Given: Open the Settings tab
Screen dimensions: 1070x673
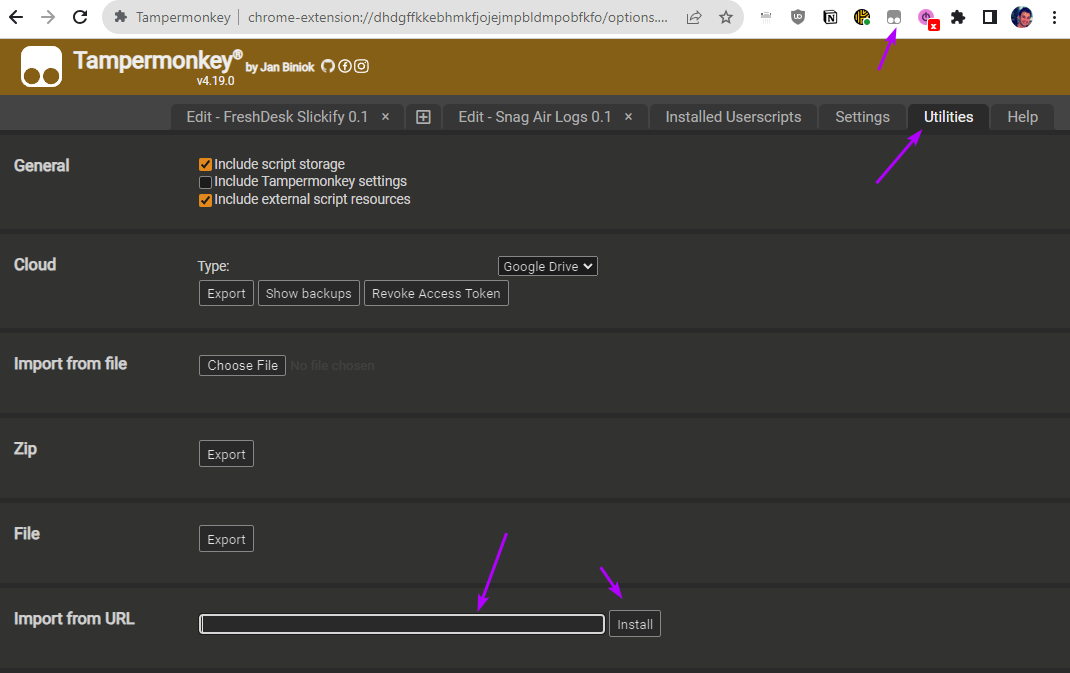Looking at the screenshot, I should coord(862,117).
